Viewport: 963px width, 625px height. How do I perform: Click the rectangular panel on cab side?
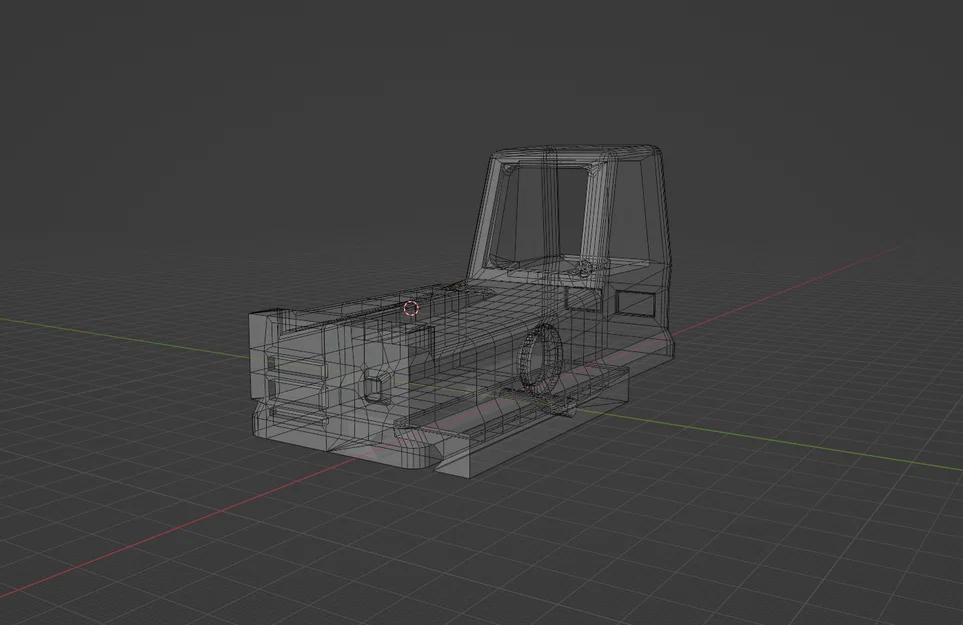coord(635,303)
